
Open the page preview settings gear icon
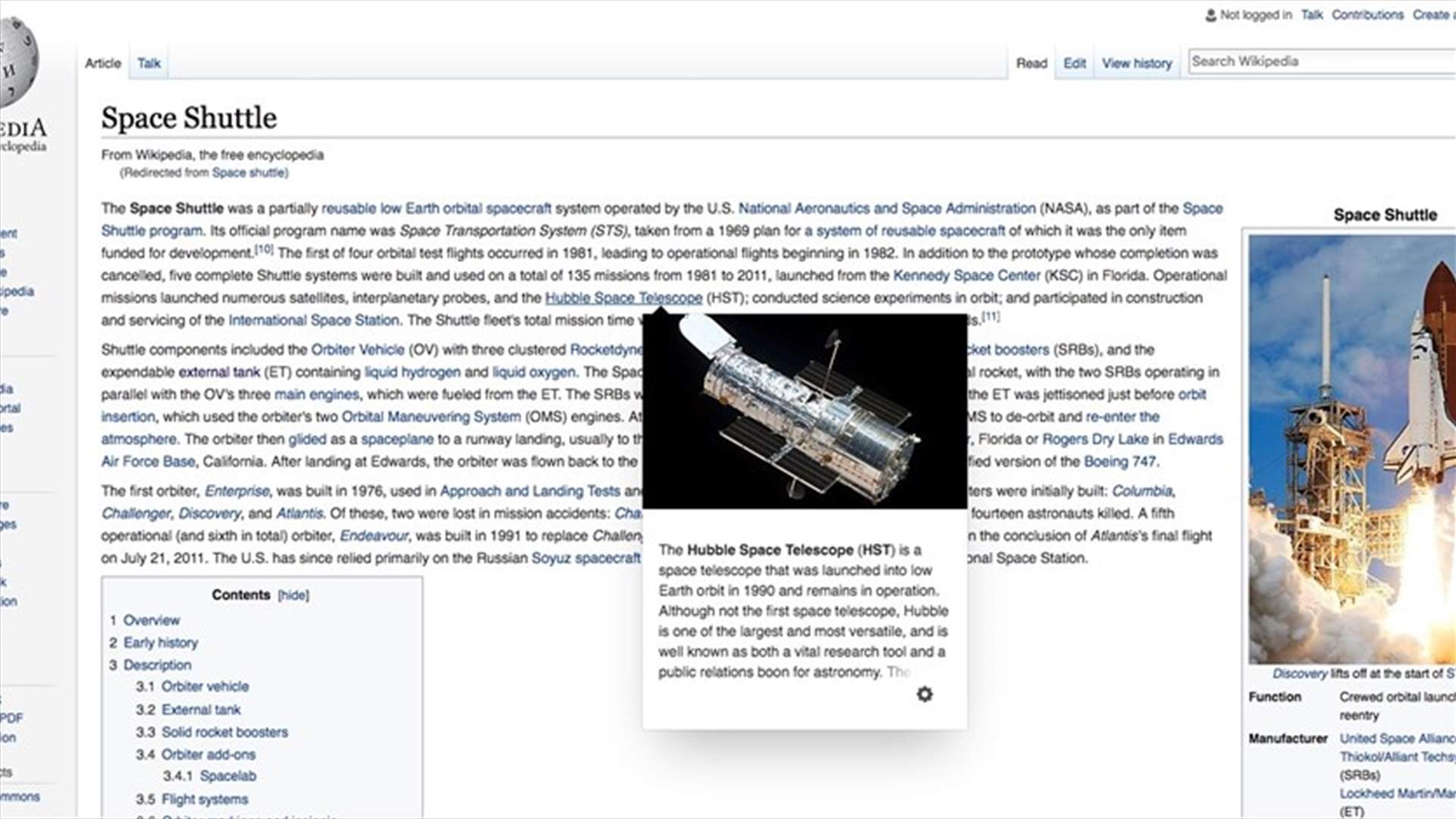point(924,694)
